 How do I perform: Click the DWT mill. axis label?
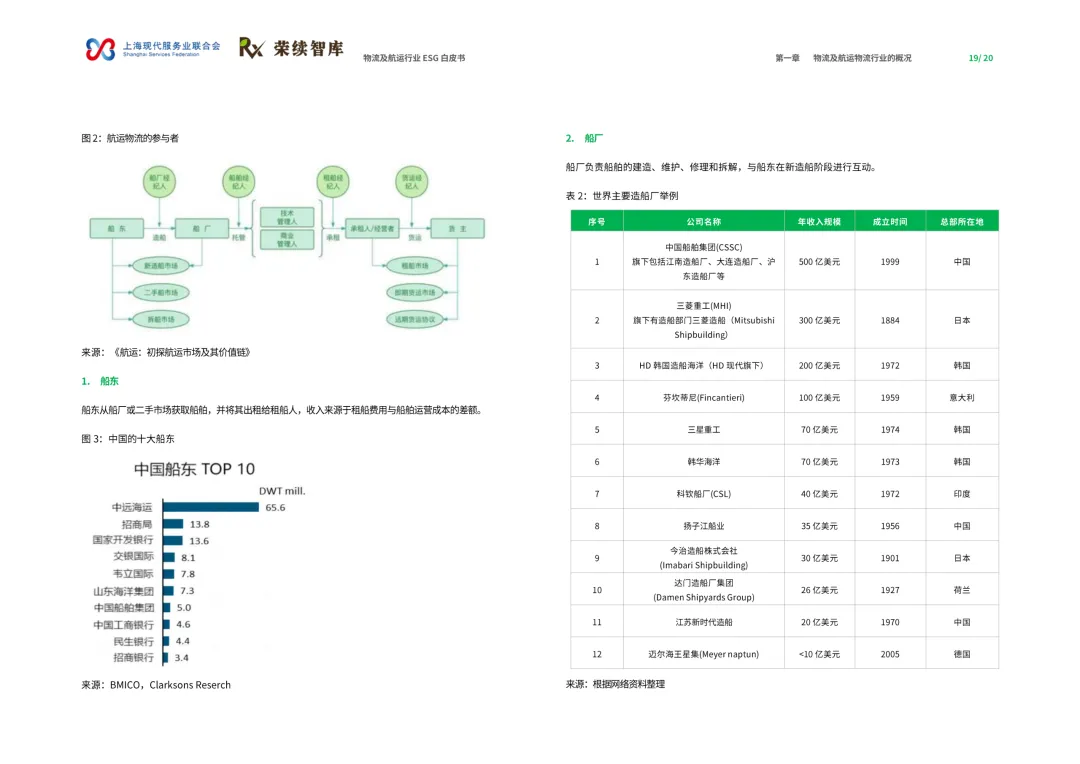pyautogui.click(x=282, y=491)
